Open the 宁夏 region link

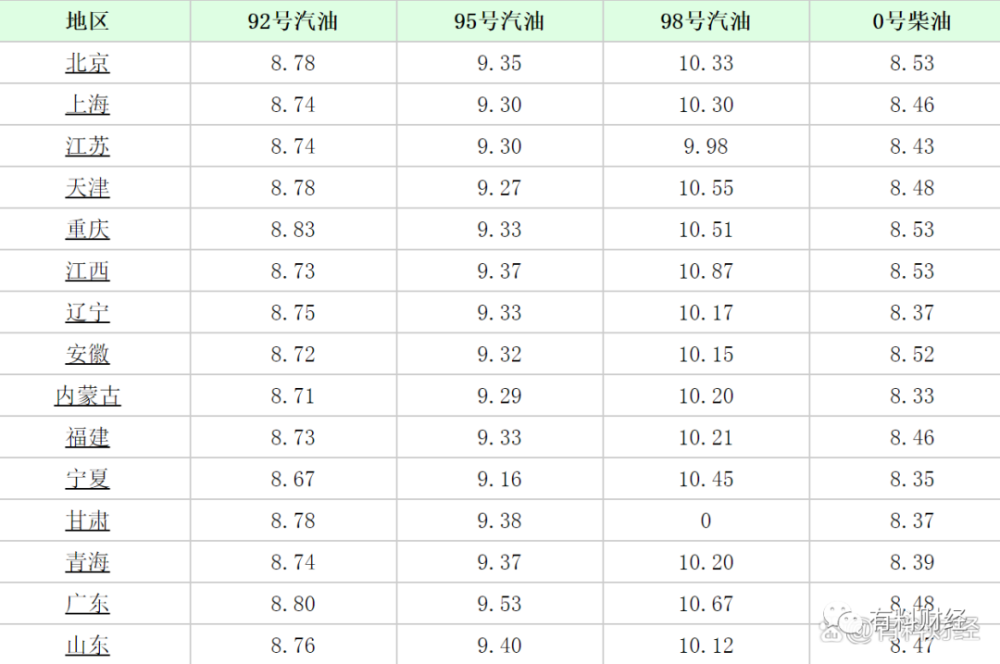pyautogui.click(x=88, y=480)
